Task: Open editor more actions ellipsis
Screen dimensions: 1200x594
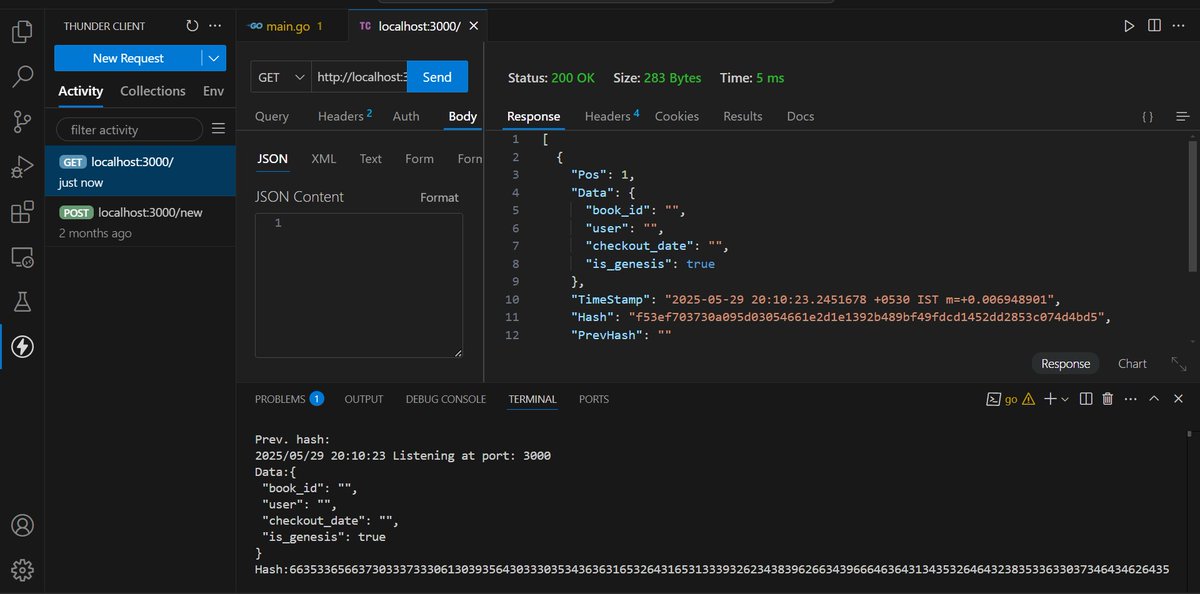Action: pyautogui.click(x=1179, y=25)
